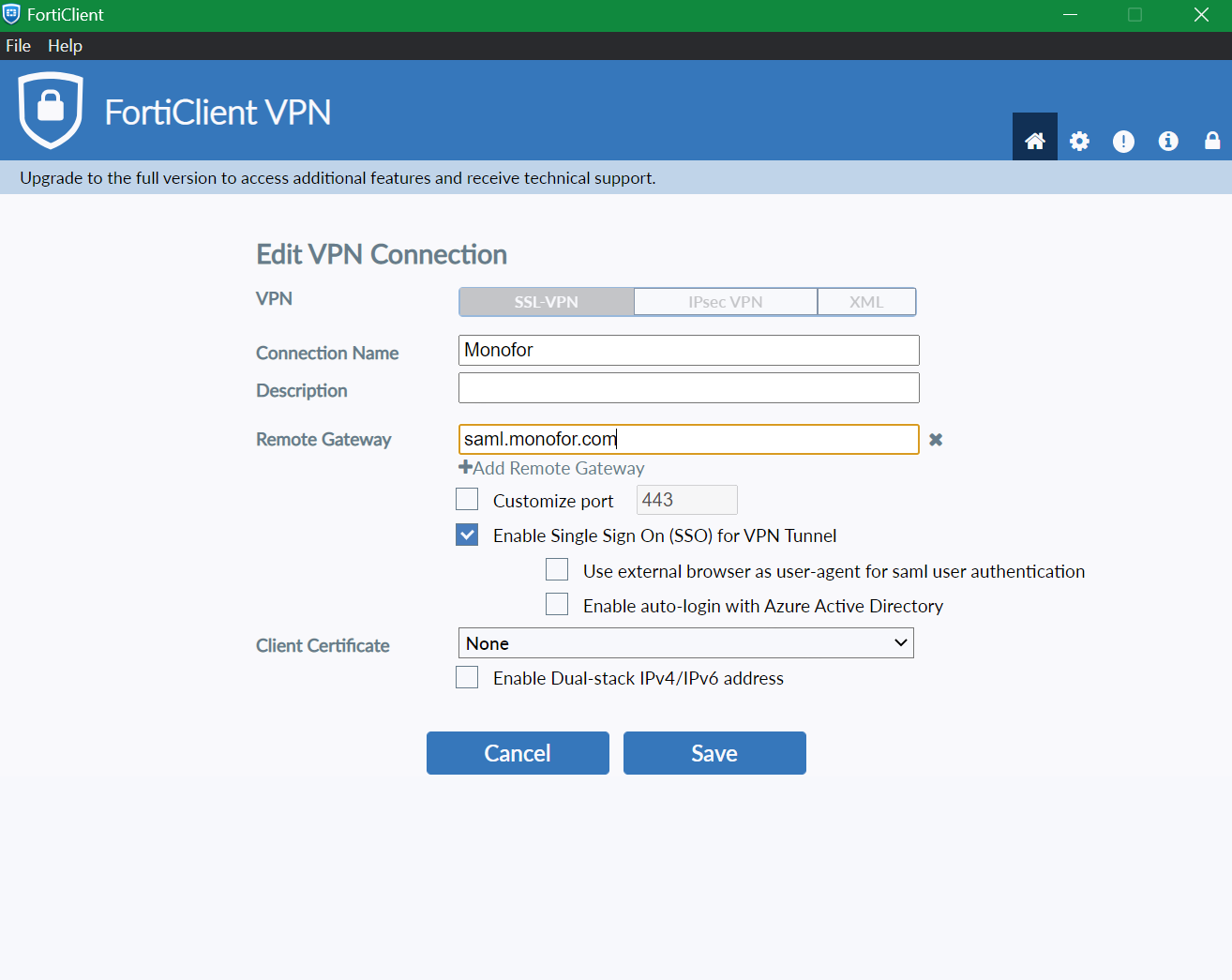Click the Description input field
The image size is (1232, 980).
tap(688, 388)
